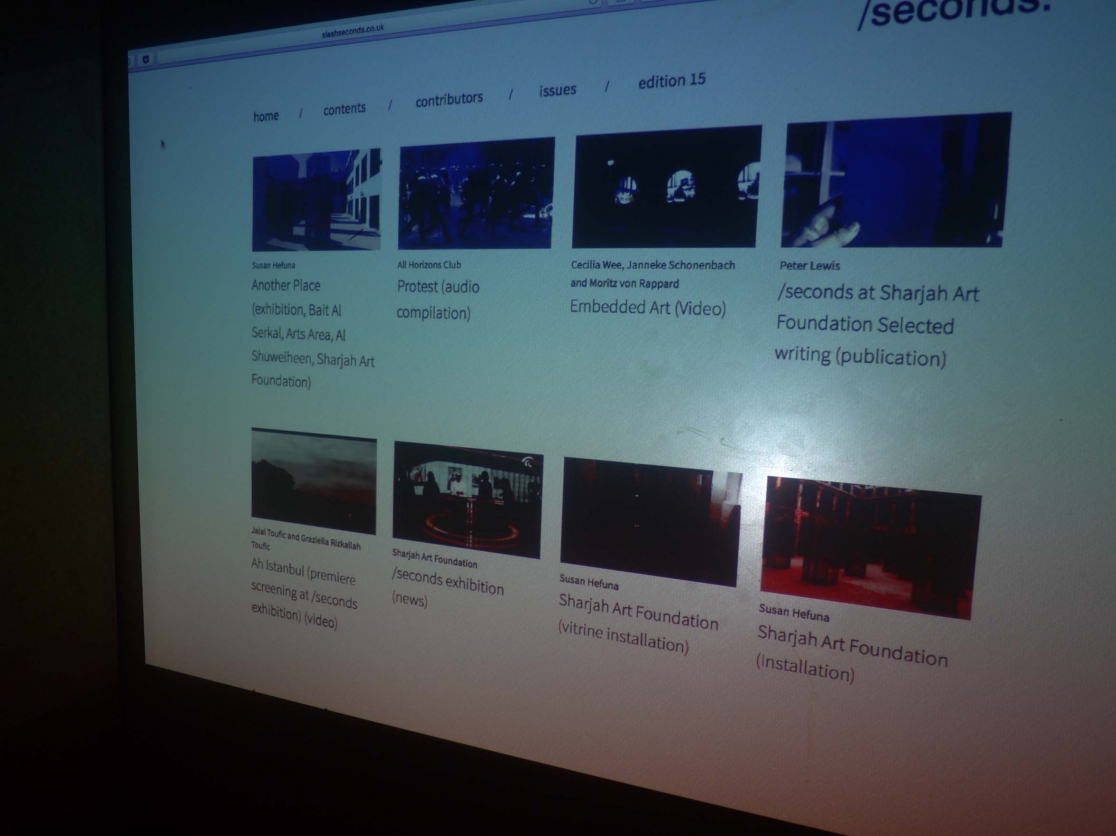The height and width of the screenshot is (836, 1116).
Task: Click the /seconds. site logo
Action: 955,11
